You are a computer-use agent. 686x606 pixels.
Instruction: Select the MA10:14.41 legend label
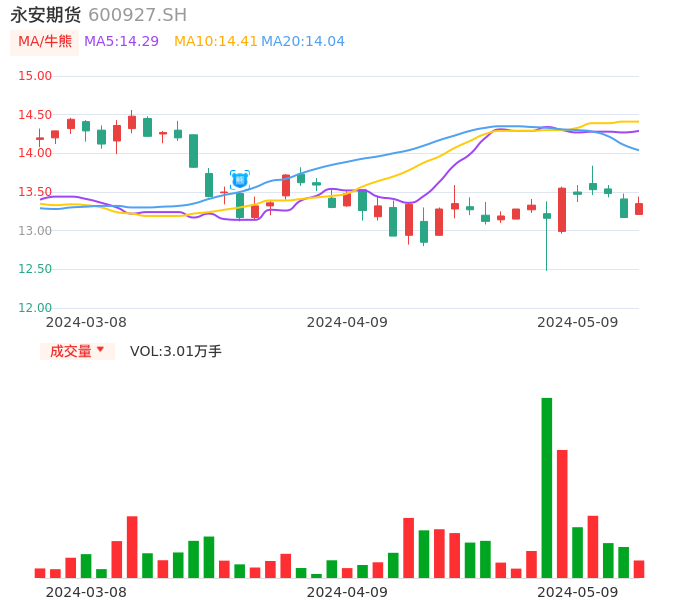pos(215,41)
